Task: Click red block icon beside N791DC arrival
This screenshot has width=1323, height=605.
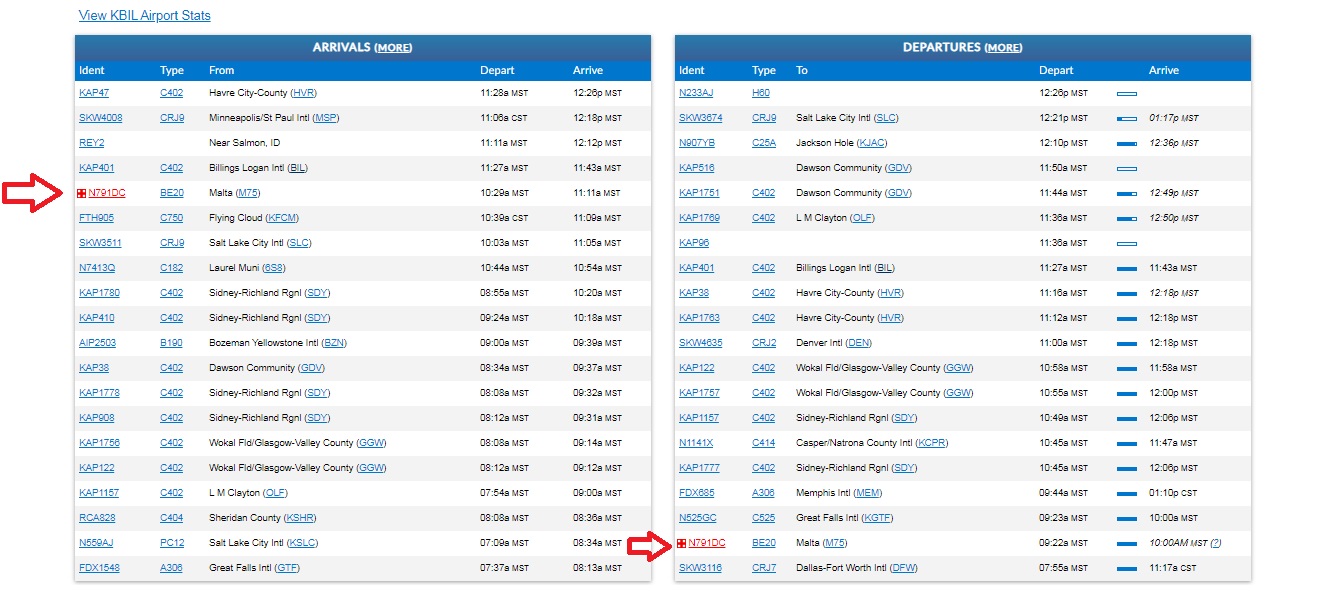Action: tap(82, 193)
